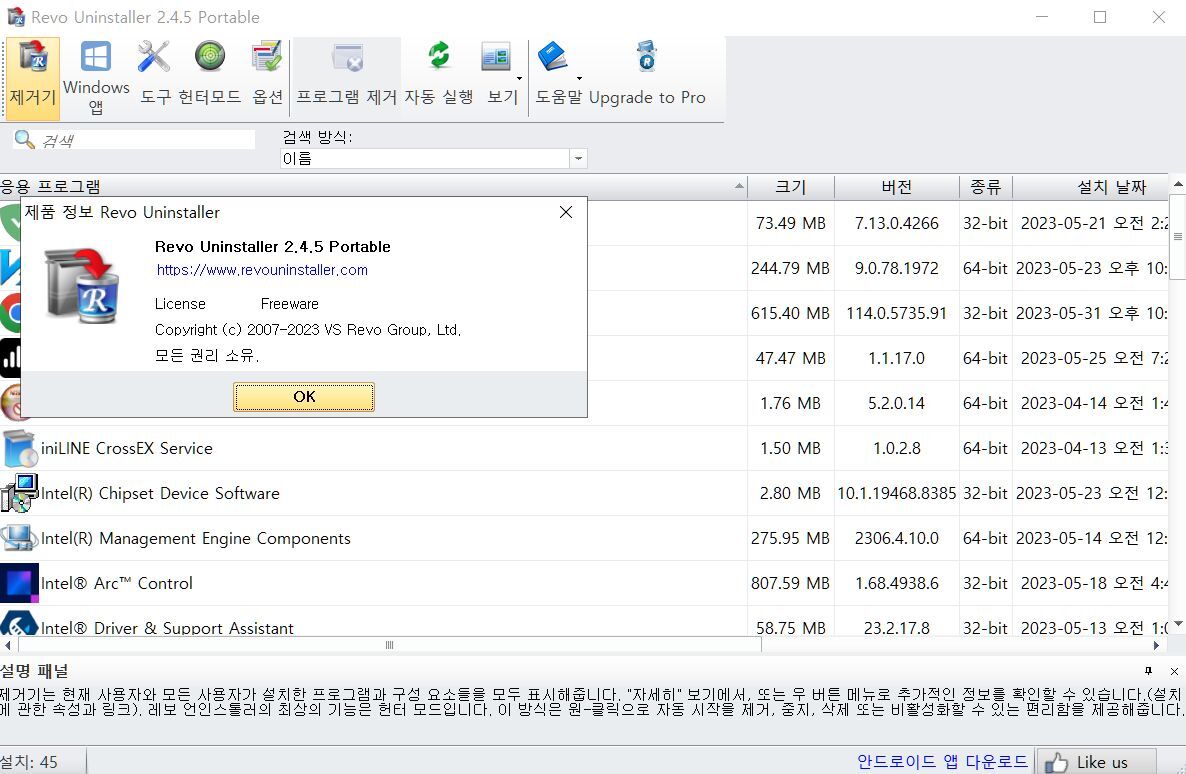Open the 보기 (View) toolbar icon

coord(496,57)
